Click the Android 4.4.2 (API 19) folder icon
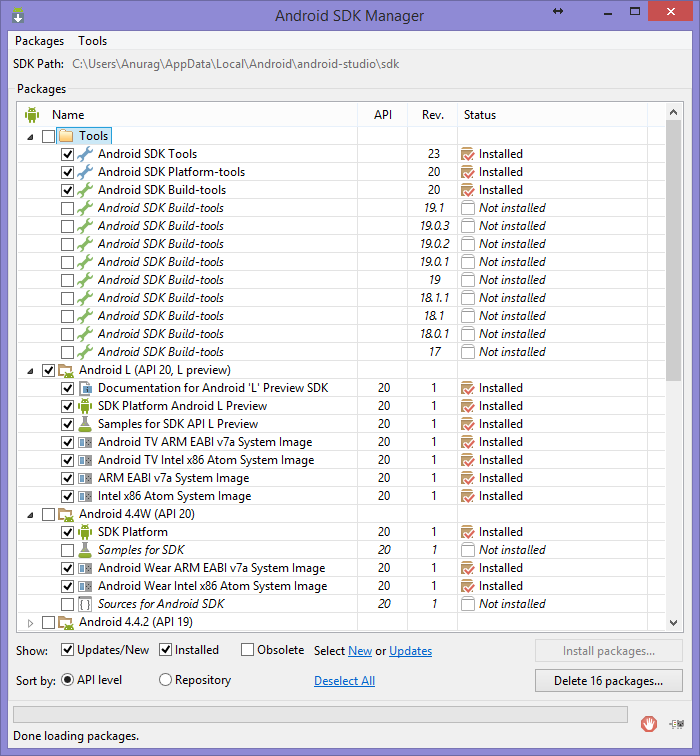700x756 pixels. pyautogui.click(x=66, y=622)
